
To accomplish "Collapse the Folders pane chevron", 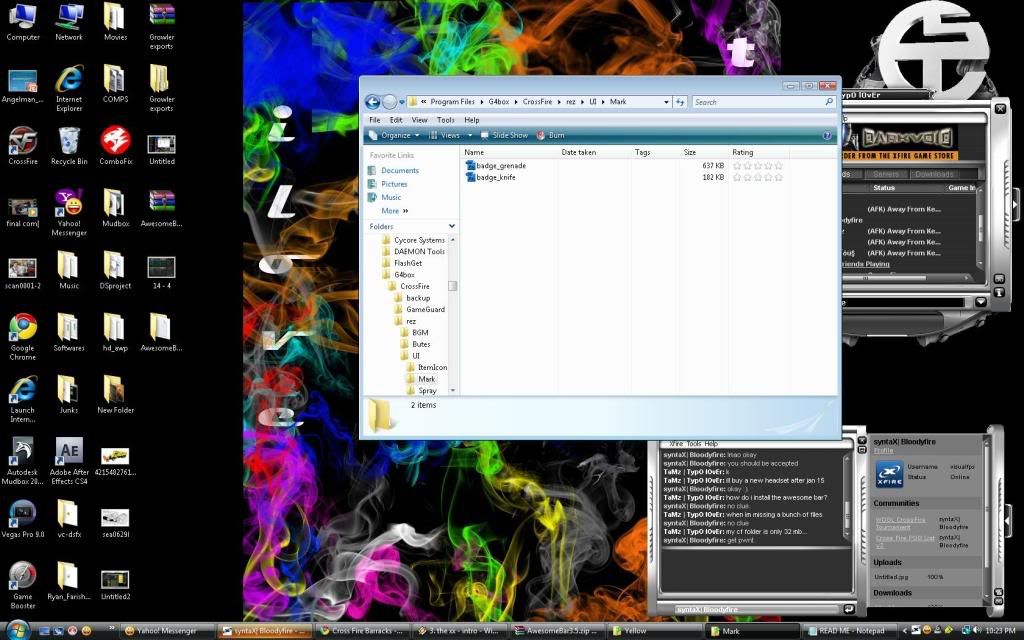I will coord(452,227).
